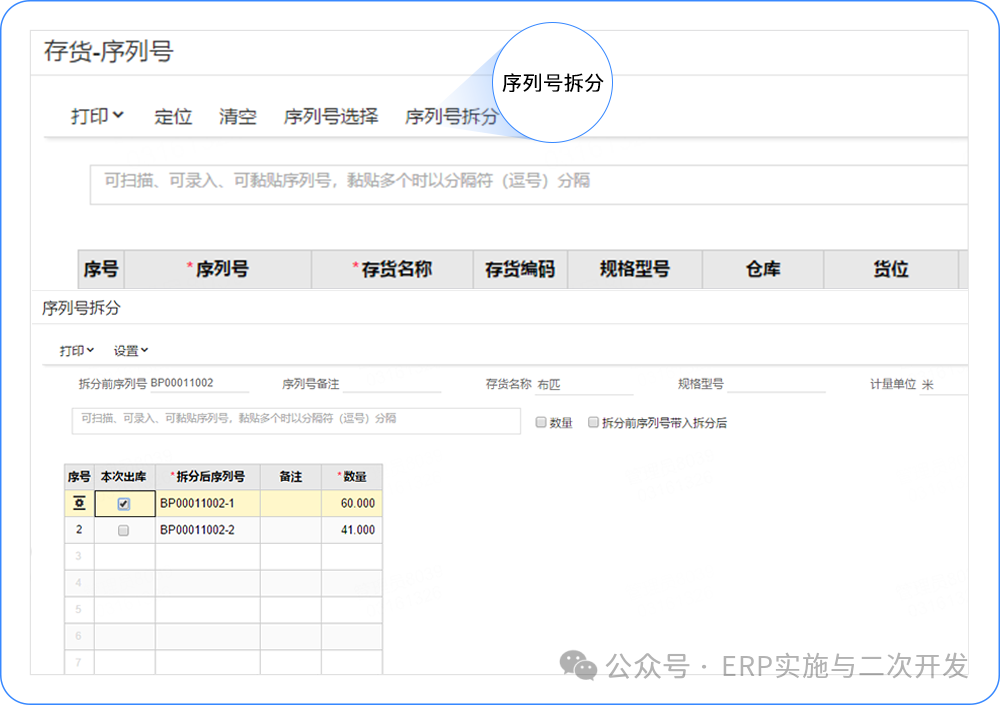Select the BP00011002-2 serial number cell
The width and height of the screenshot is (1000, 706).
[x=207, y=530]
